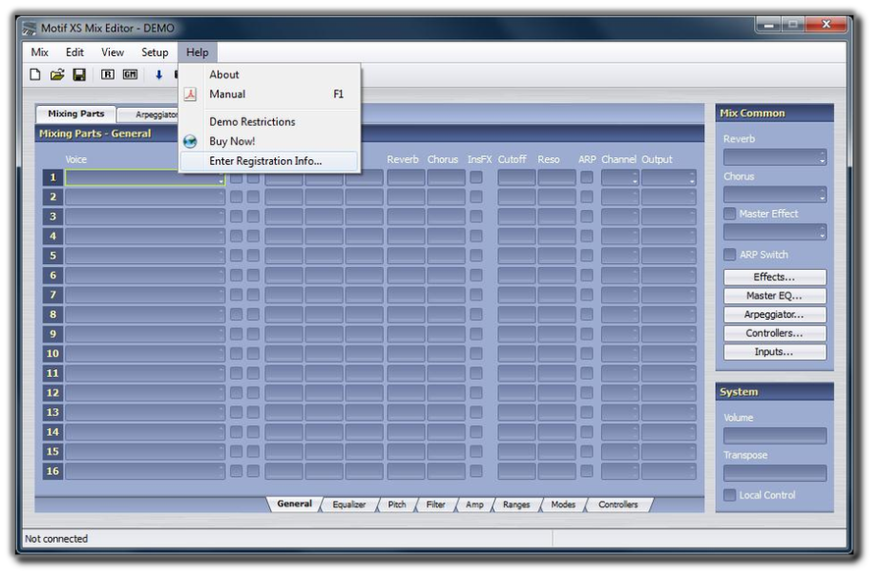Switch to the Mixing Parts tab
The height and width of the screenshot is (579, 878).
[76, 114]
